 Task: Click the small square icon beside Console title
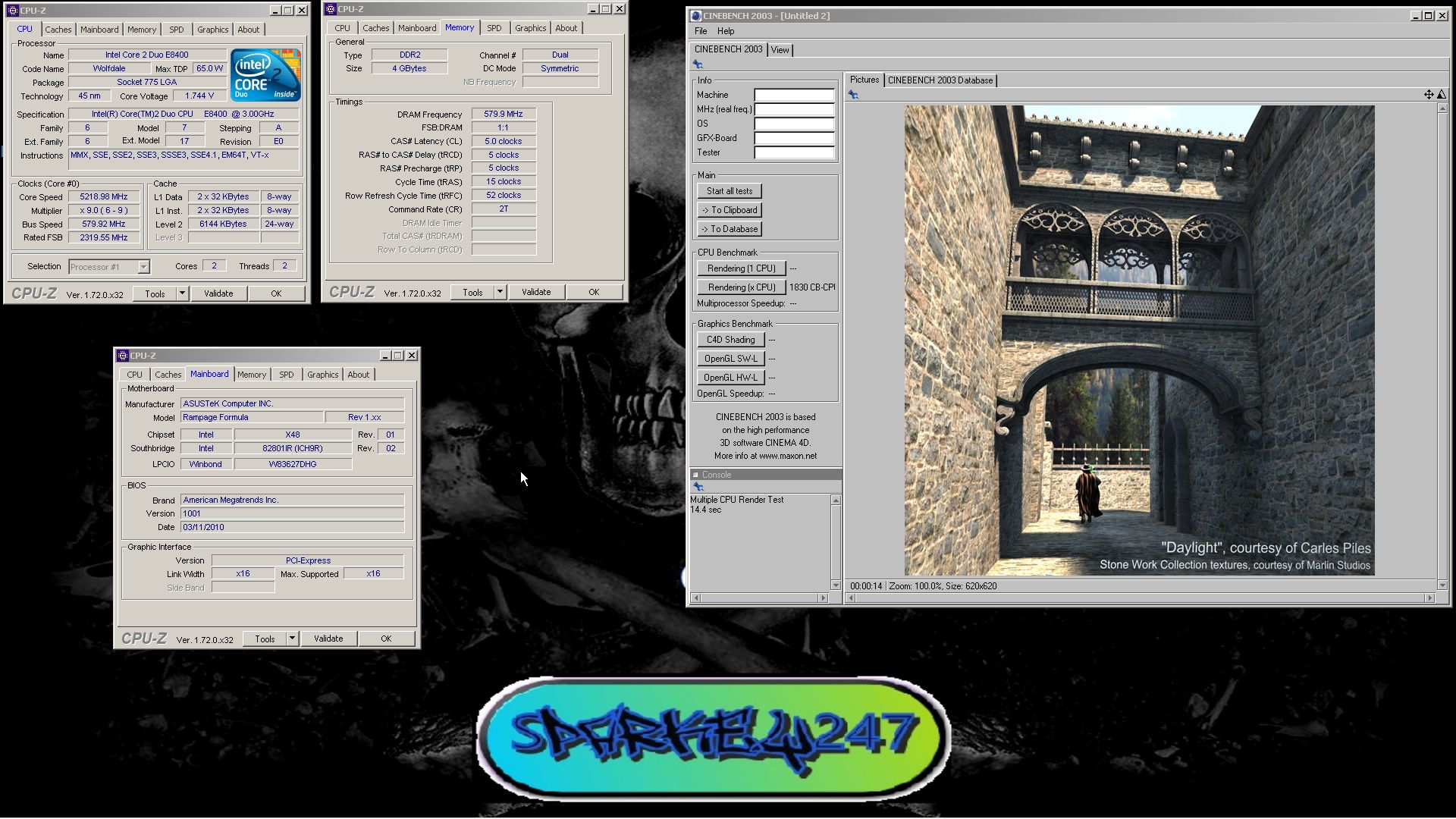tap(695, 475)
